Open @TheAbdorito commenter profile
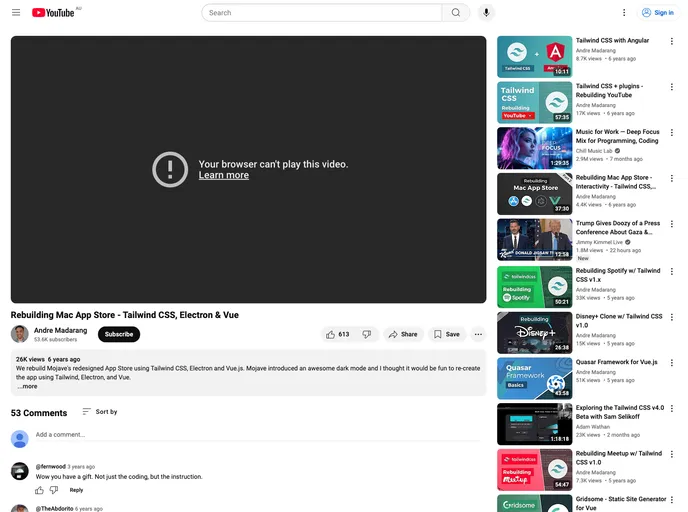688x512 pixels. pos(54,508)
